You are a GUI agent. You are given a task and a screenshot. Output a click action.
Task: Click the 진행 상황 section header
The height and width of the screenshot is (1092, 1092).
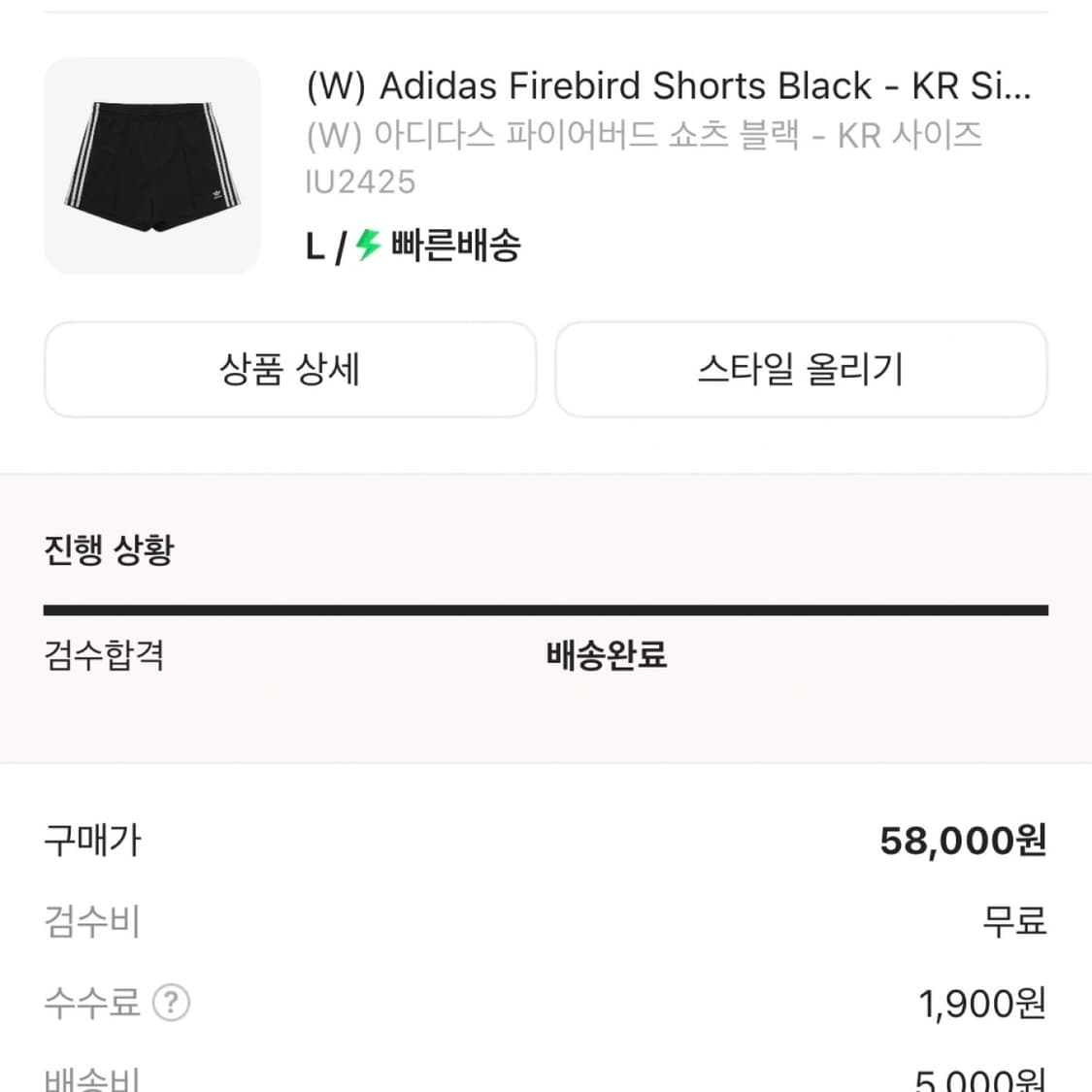[108, 549]
